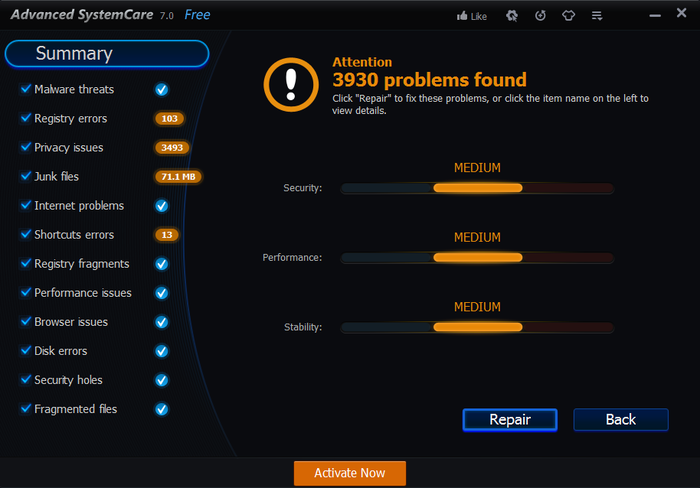Click Disk errors blue status checkmark
Image resolution: width=700 pixels, height=488 pixels.
tap(162, 351)
